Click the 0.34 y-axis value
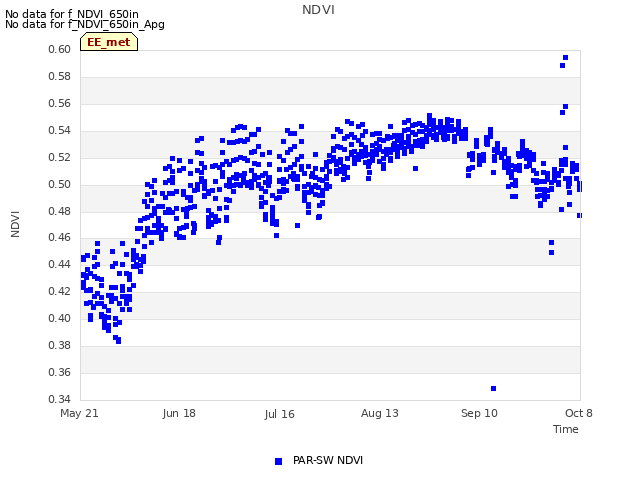 pos(59,399)
